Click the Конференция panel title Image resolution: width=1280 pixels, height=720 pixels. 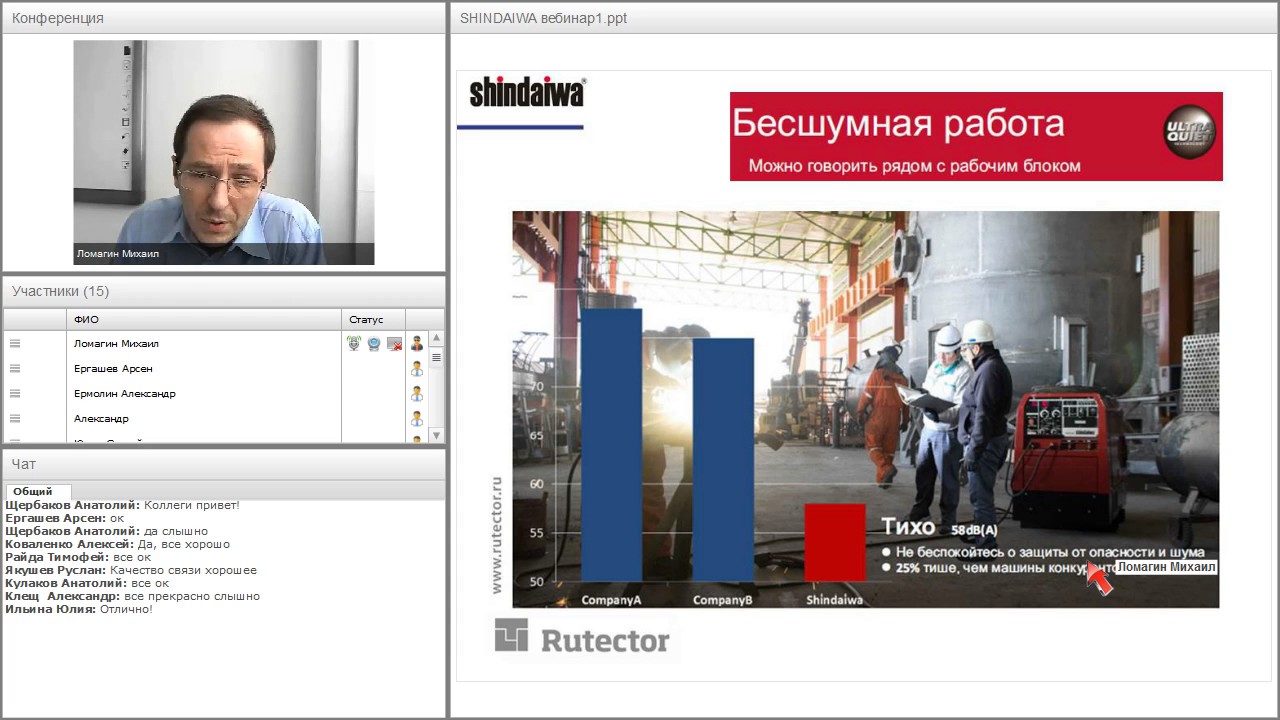[58, 18]
